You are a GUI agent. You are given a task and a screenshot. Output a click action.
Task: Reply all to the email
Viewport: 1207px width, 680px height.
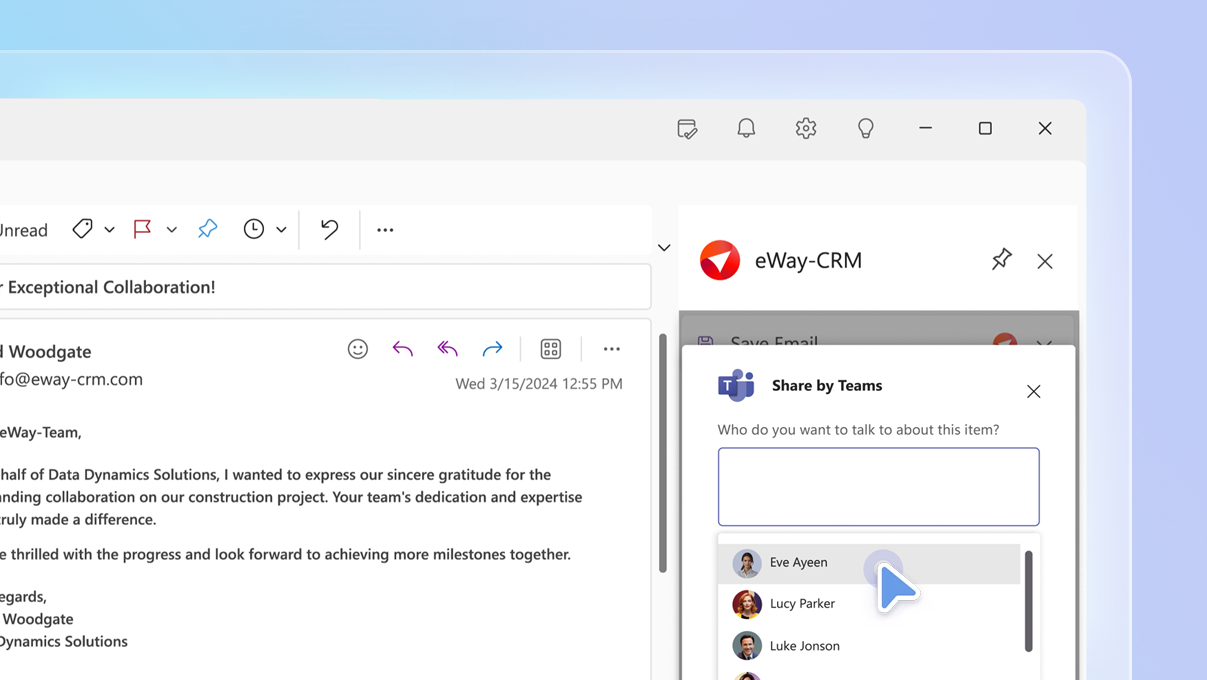point(447,349)
